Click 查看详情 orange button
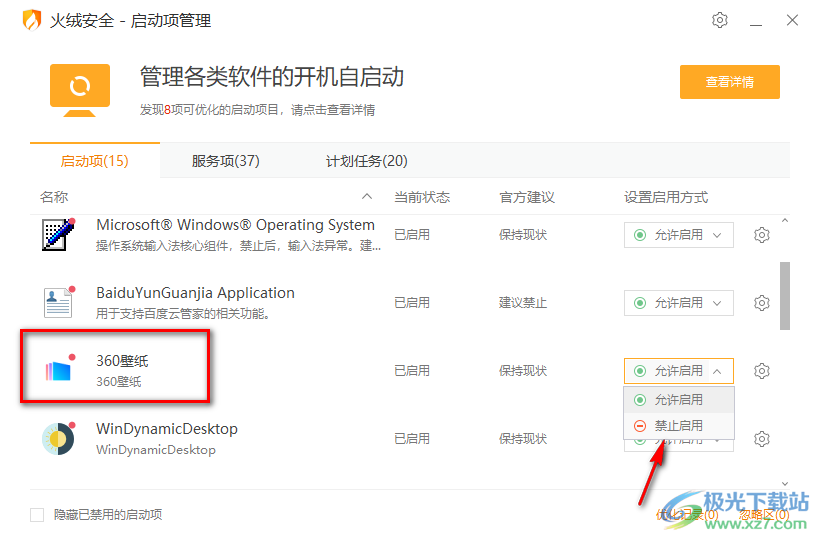The width and height of the screenshot is (820, 540). point(730,82)
